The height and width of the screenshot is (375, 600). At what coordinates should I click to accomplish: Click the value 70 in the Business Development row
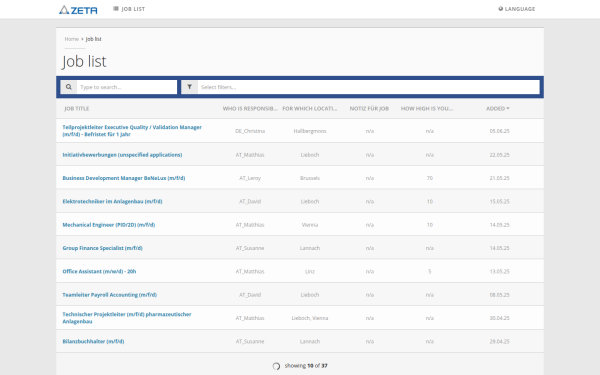point(430,178)
